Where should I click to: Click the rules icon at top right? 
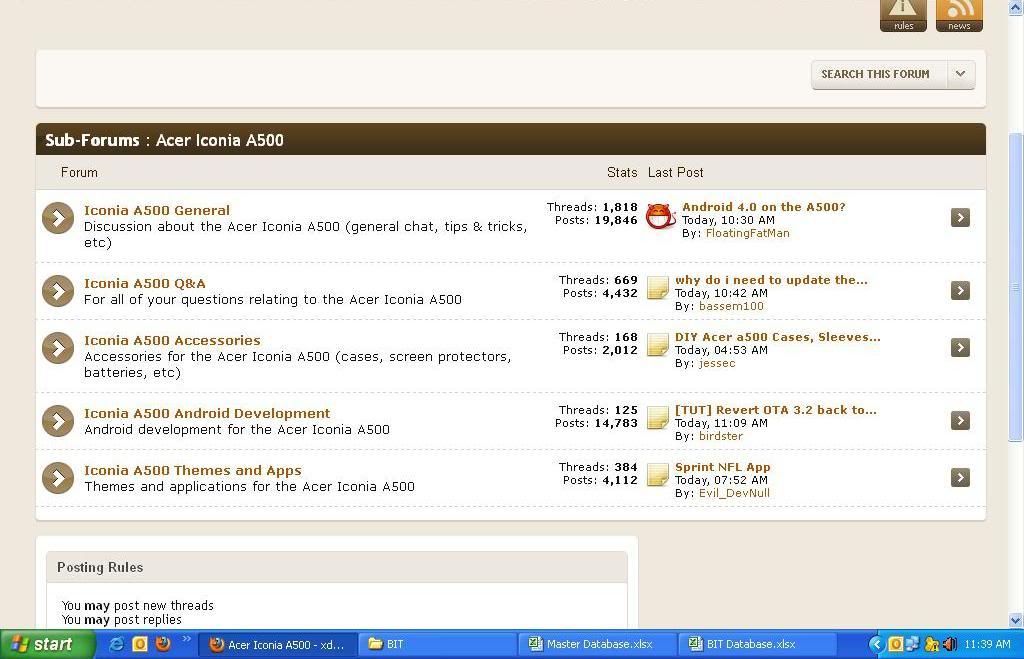pyautogui.click(x=903, y=14)
